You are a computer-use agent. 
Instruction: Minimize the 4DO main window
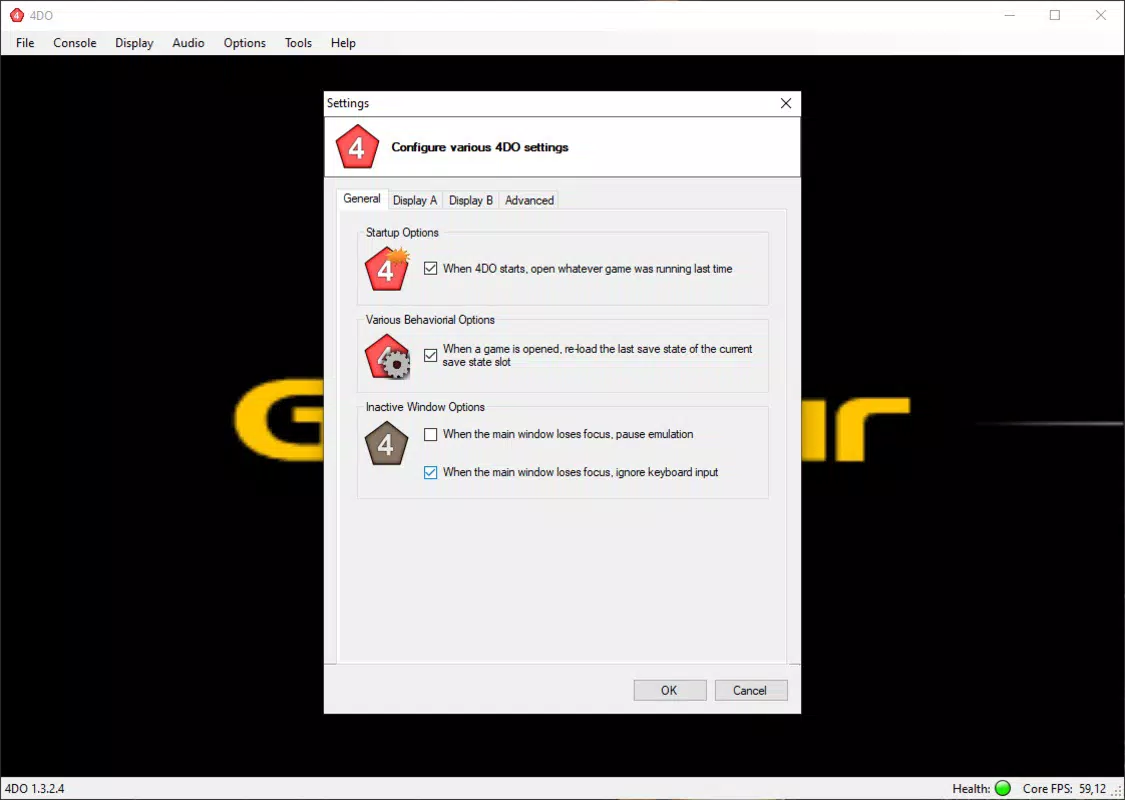click(x=1009, y=15)
